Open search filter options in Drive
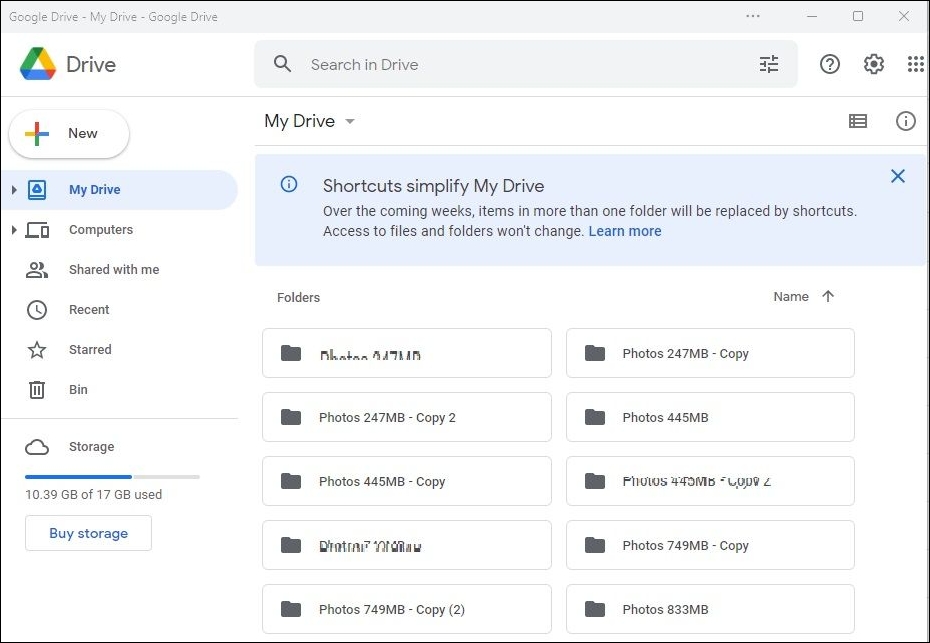The width and height of the screenshot is (930, 643). point(769,63)
